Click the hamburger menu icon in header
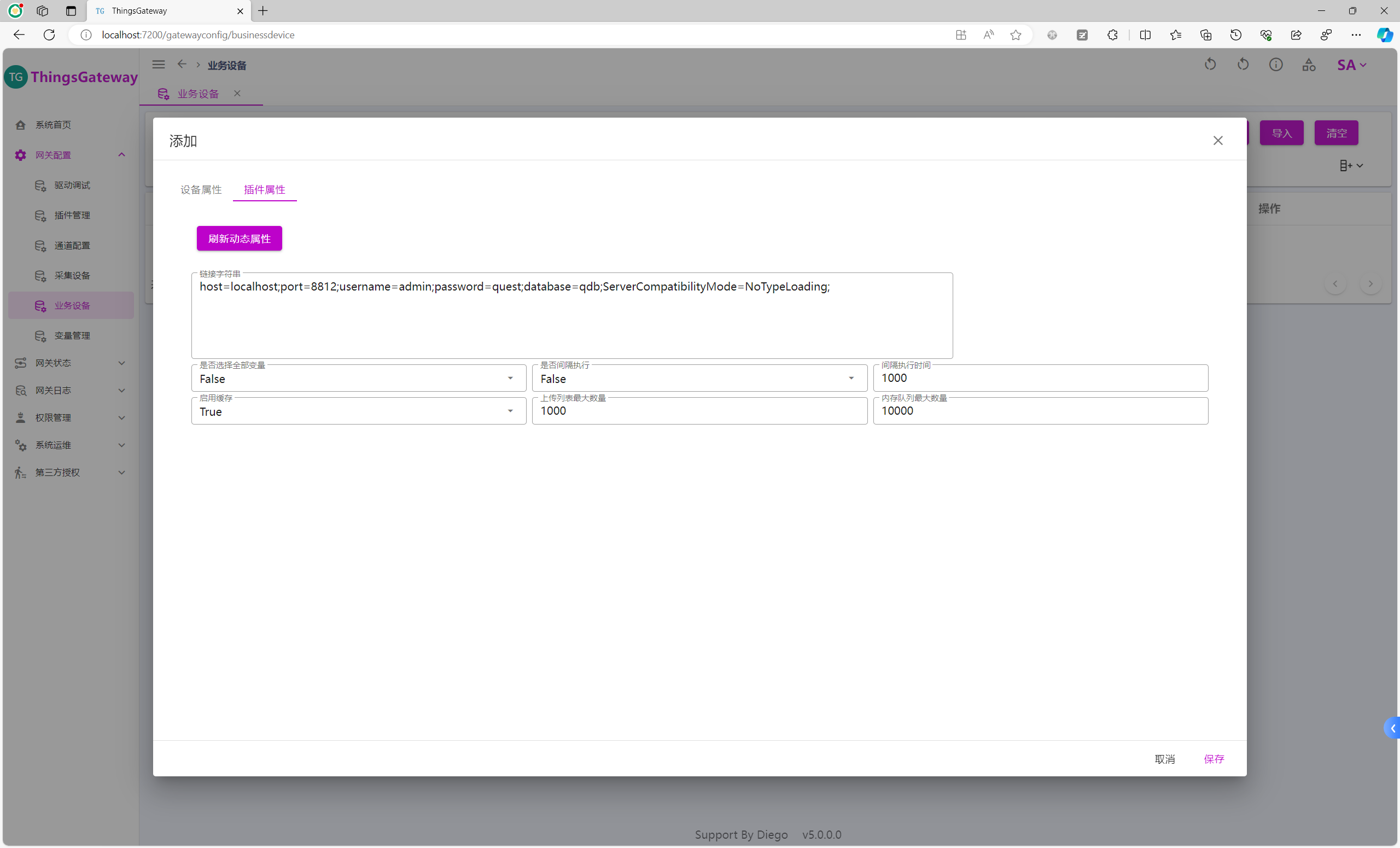The image size is (1400, 848). click(x=159, y=65)
